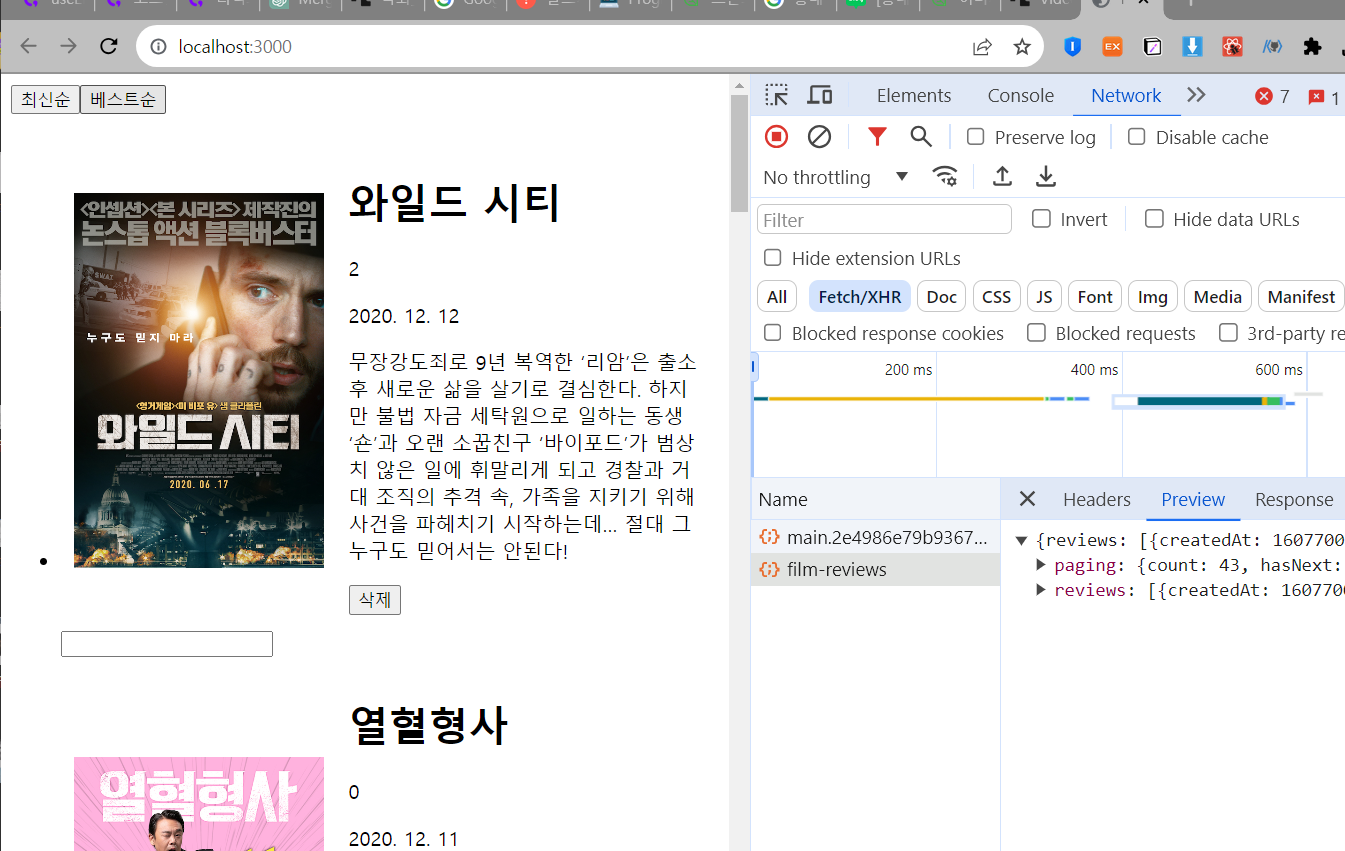
Task: Open the blue shield password manager extension
Action: (1072, 46)
